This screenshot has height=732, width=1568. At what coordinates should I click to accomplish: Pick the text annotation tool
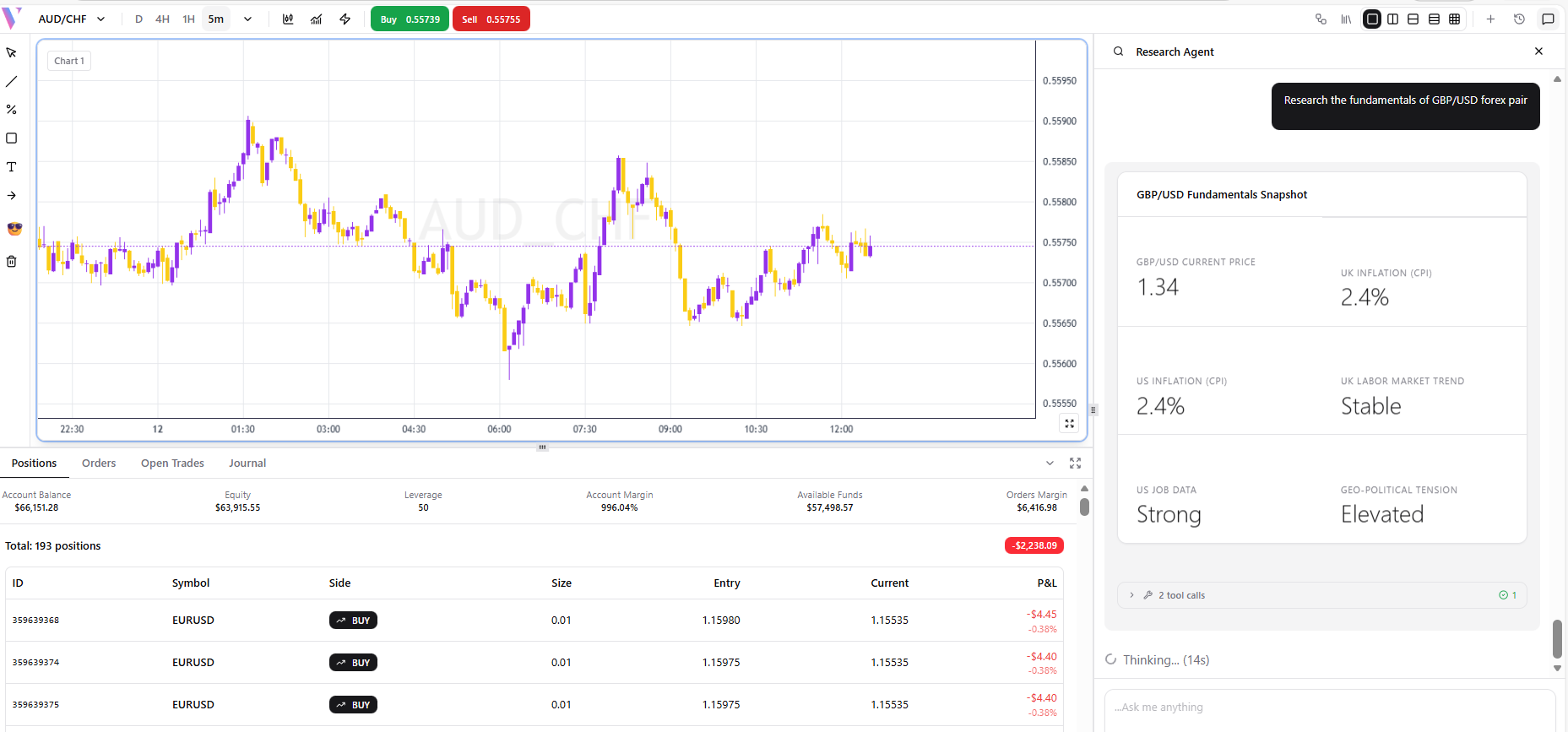click(x=12, y=167)
